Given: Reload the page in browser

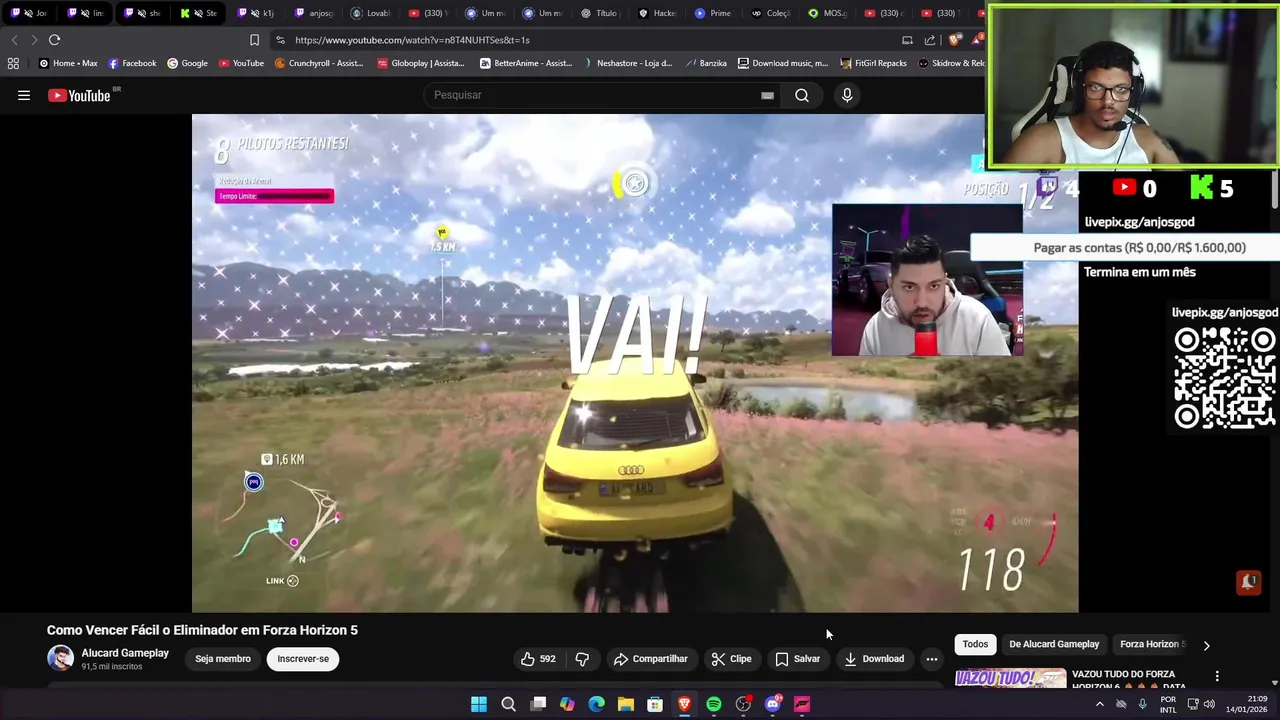Looking at the screenshot, I should pos(54,40).
